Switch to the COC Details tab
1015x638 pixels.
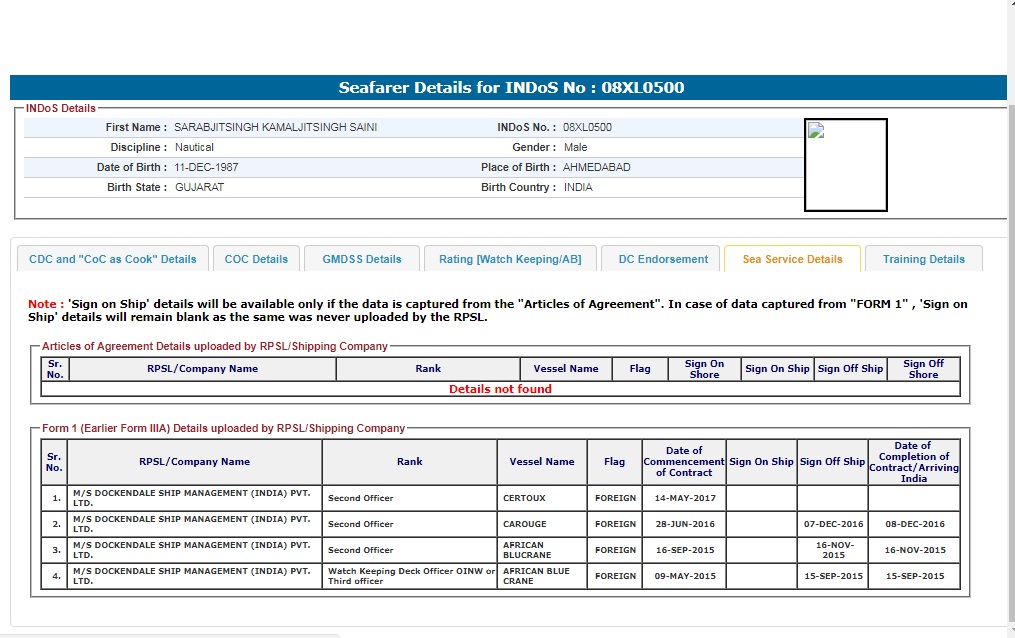256,259
